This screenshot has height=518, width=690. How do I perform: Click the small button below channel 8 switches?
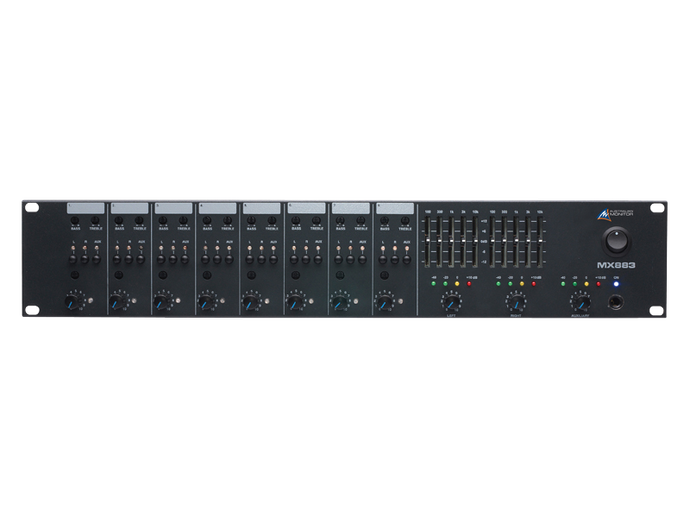point(384,275)
